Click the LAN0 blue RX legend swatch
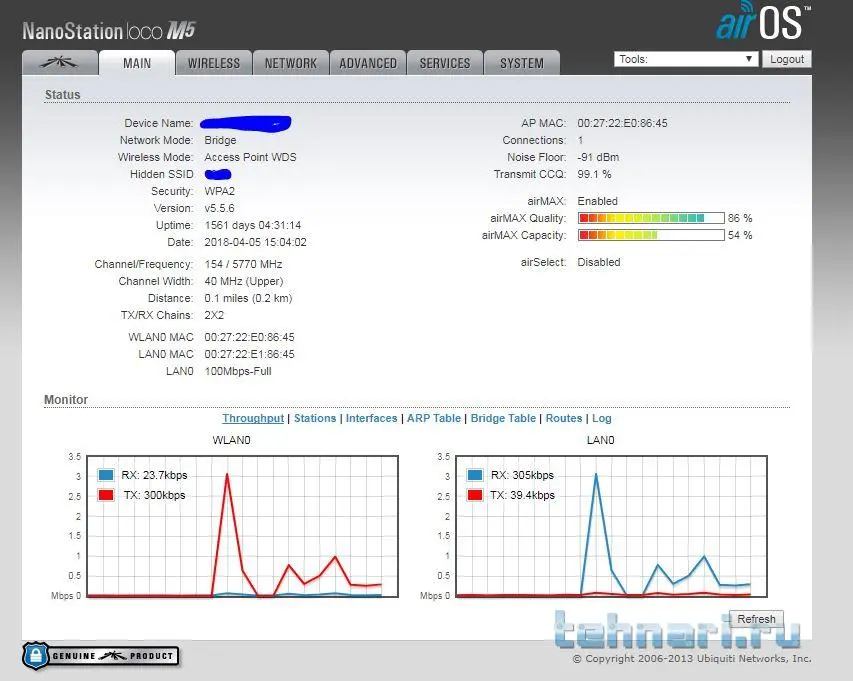This screenshot has height=681, width=853. pos(475,475)
